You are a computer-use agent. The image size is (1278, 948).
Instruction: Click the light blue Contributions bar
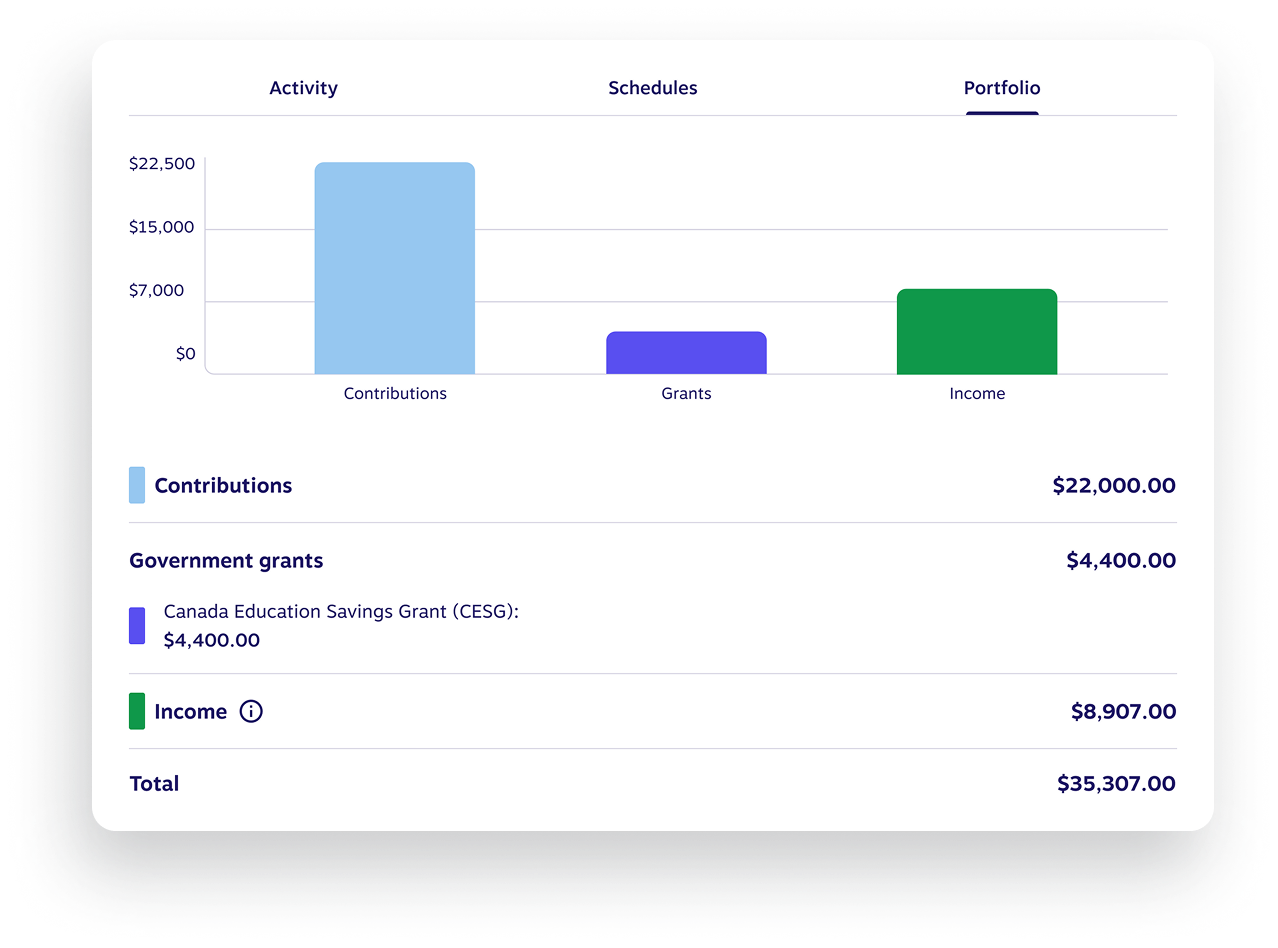pos(394,268)
